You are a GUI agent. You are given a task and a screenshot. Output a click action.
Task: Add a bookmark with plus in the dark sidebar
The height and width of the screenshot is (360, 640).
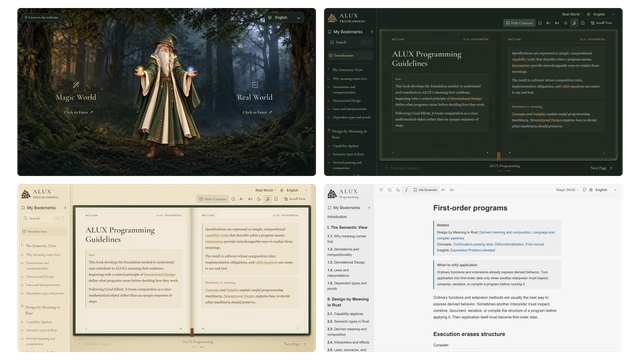click(x=372, y=32)
